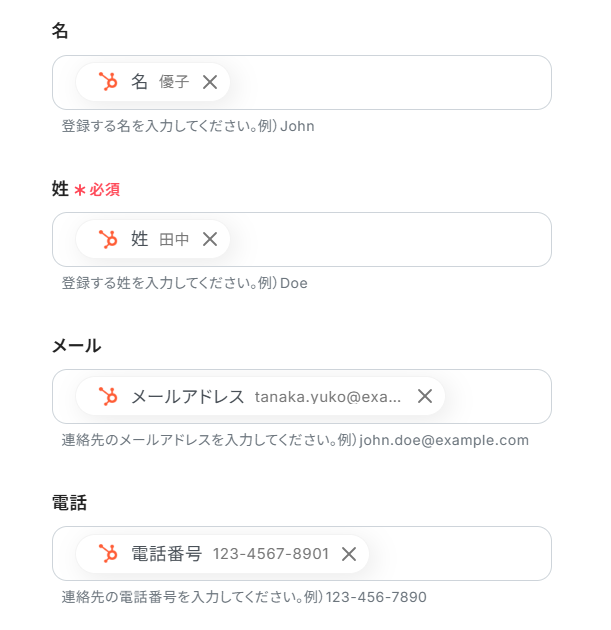Remove the 電話番号 chip
The height and width of the screenshot is (630, 611).
click(x=349, y=553)
